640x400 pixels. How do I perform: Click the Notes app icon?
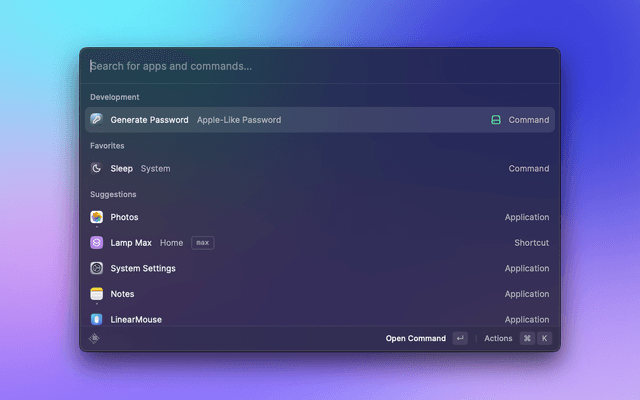click(96, 294)
